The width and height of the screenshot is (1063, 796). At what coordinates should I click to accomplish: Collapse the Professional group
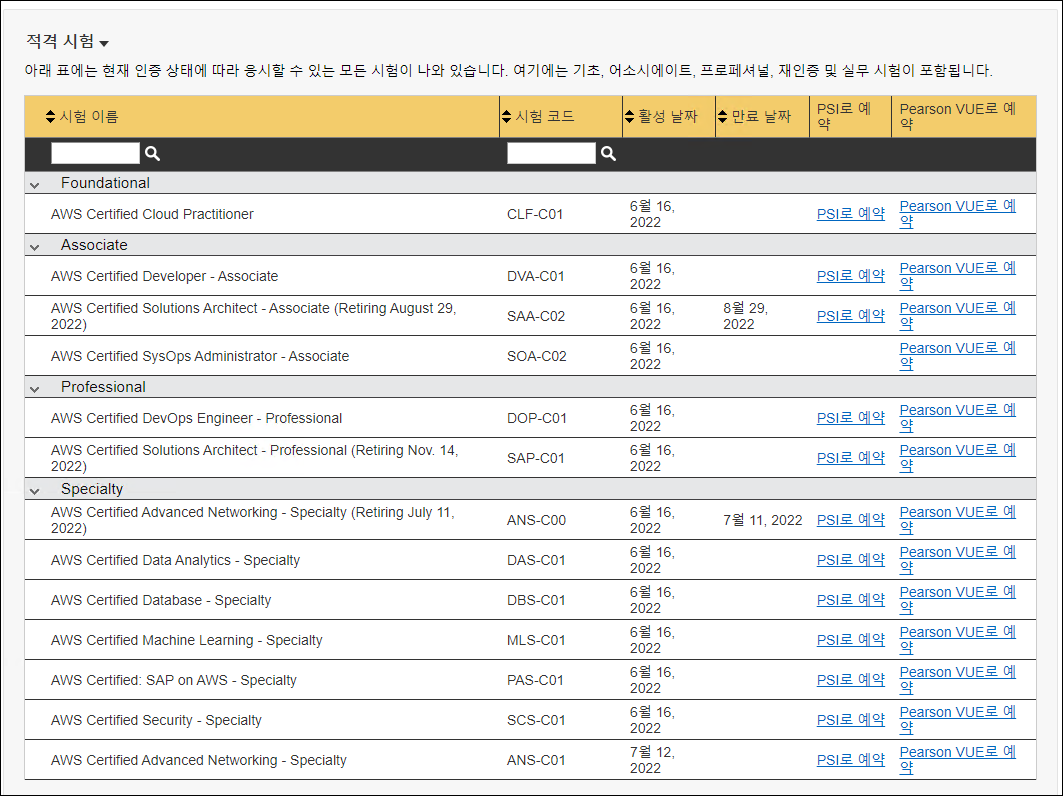pyautogui.click(x=35, y=389)
